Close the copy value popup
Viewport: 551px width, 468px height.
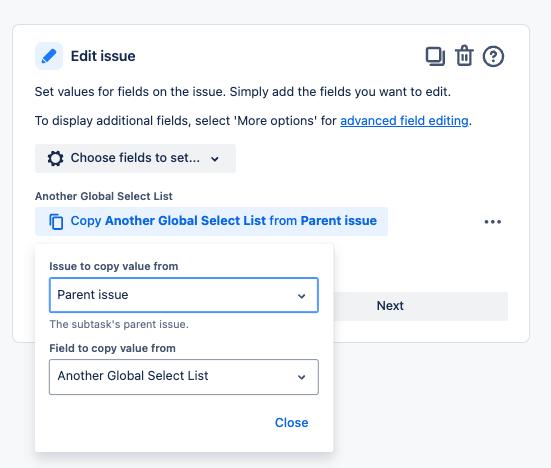291,423
